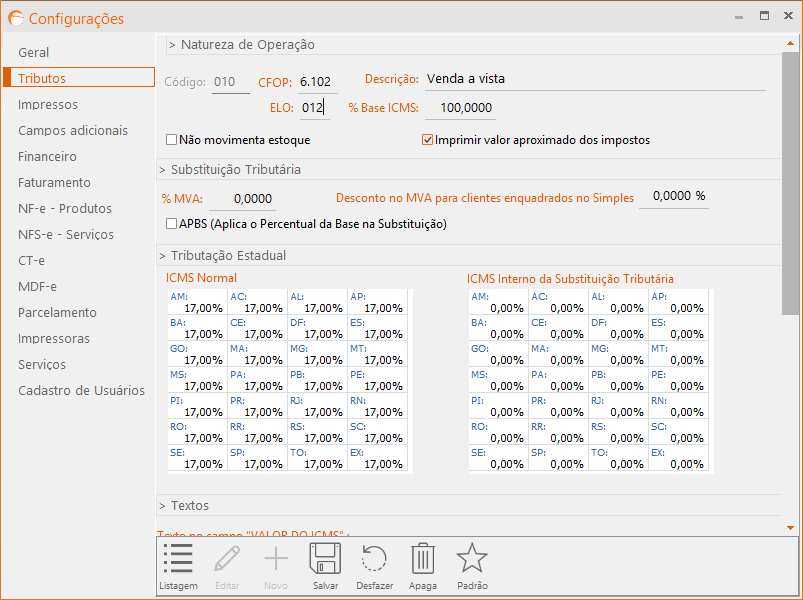Collapse the Natureza de Operação section
The width and height of the screenshot is (803, 600).
click(x=241, y=44)
